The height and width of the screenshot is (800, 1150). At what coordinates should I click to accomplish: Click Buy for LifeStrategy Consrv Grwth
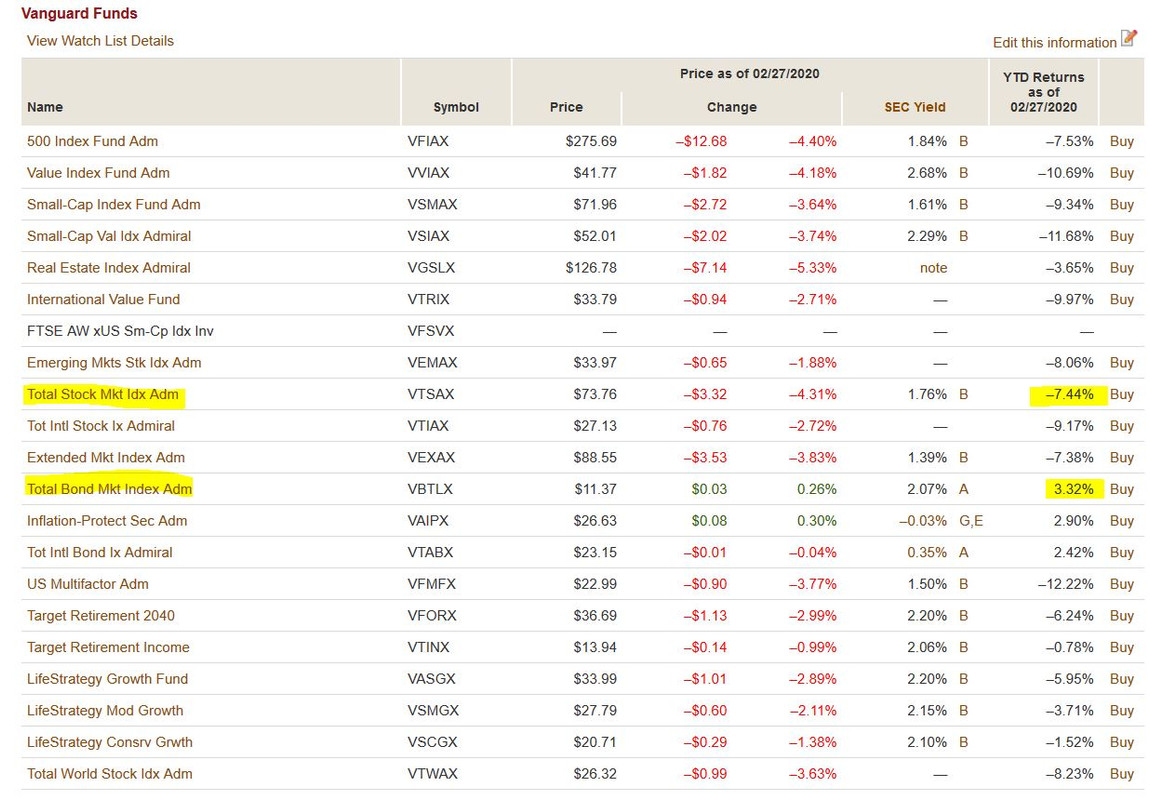click(x=1121, y=741)
